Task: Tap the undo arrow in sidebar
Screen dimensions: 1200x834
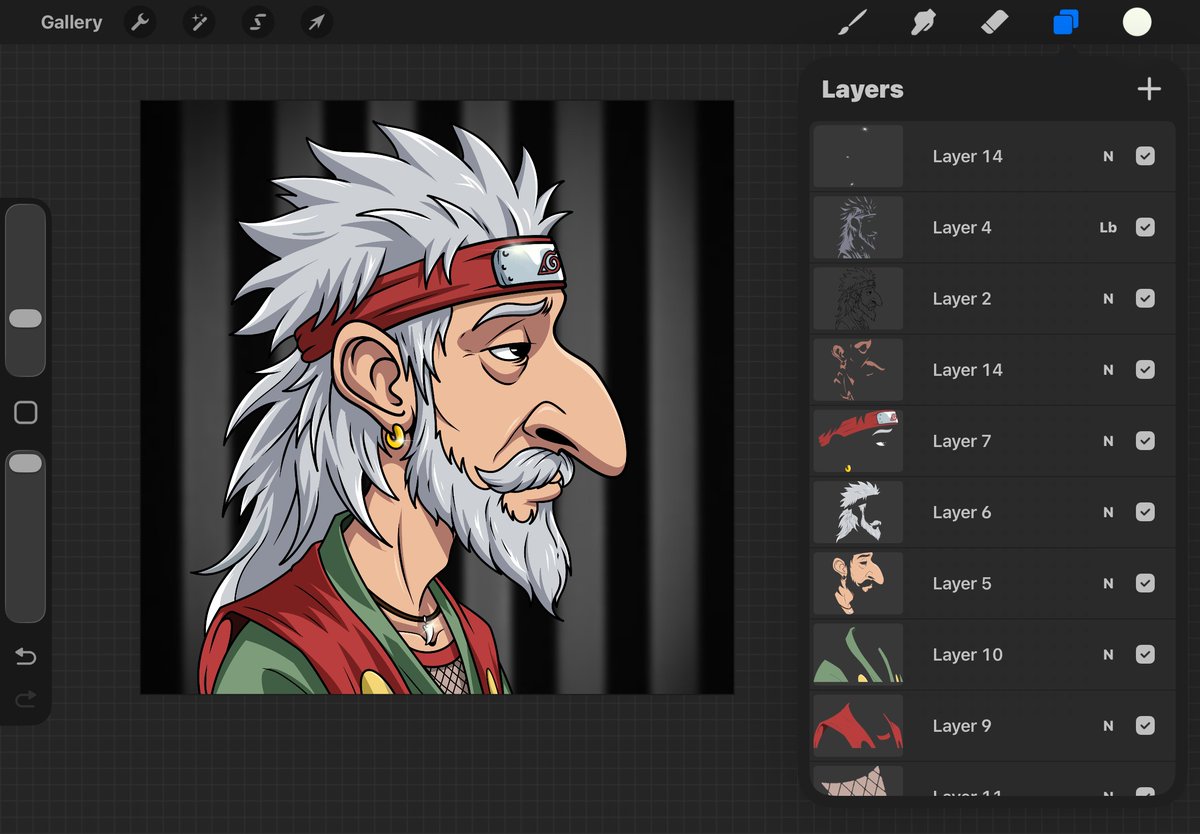Action: click(x=26, y=657)
